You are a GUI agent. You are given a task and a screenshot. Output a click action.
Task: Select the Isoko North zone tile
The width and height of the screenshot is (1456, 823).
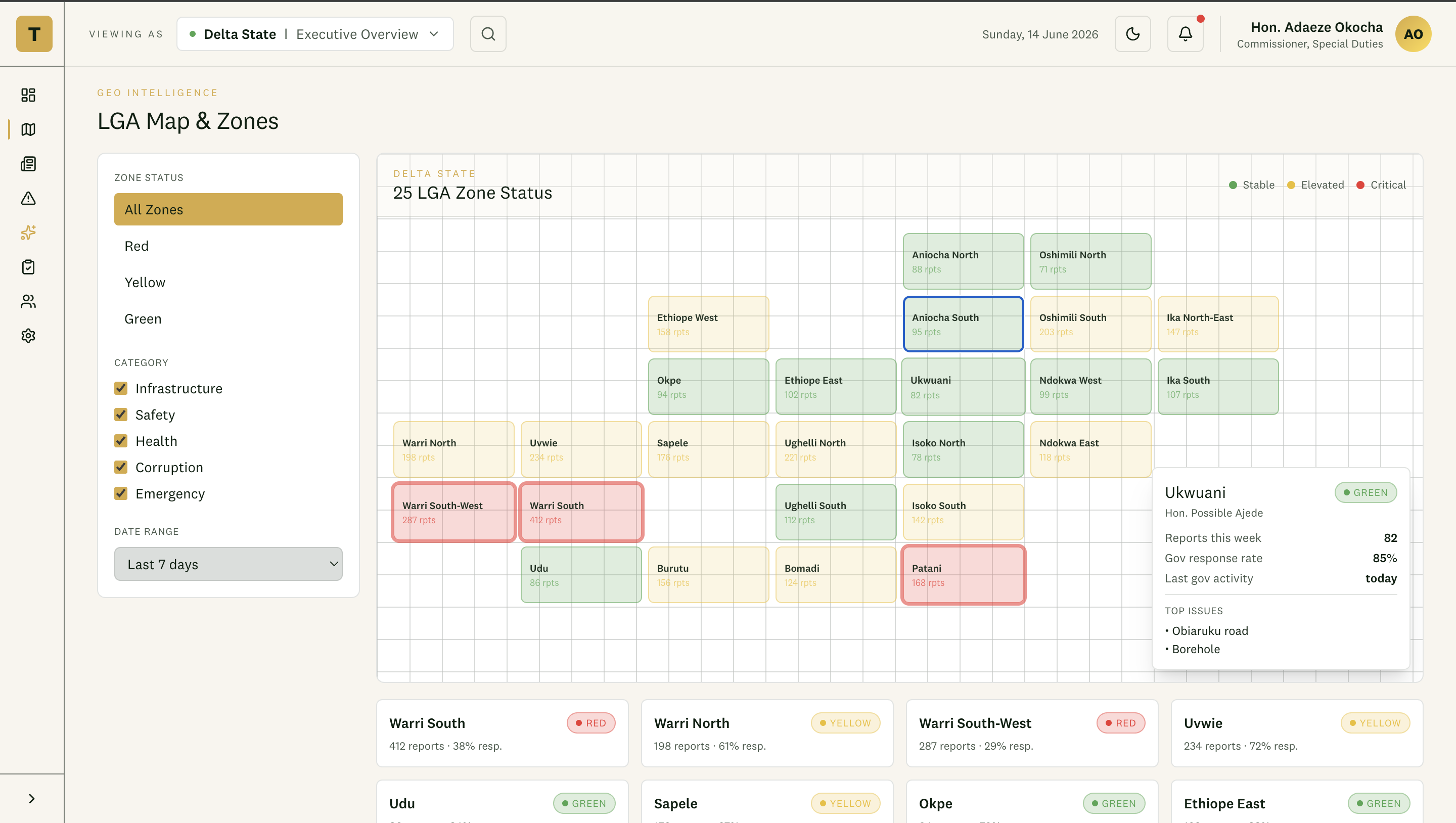(x=963, y=449)
